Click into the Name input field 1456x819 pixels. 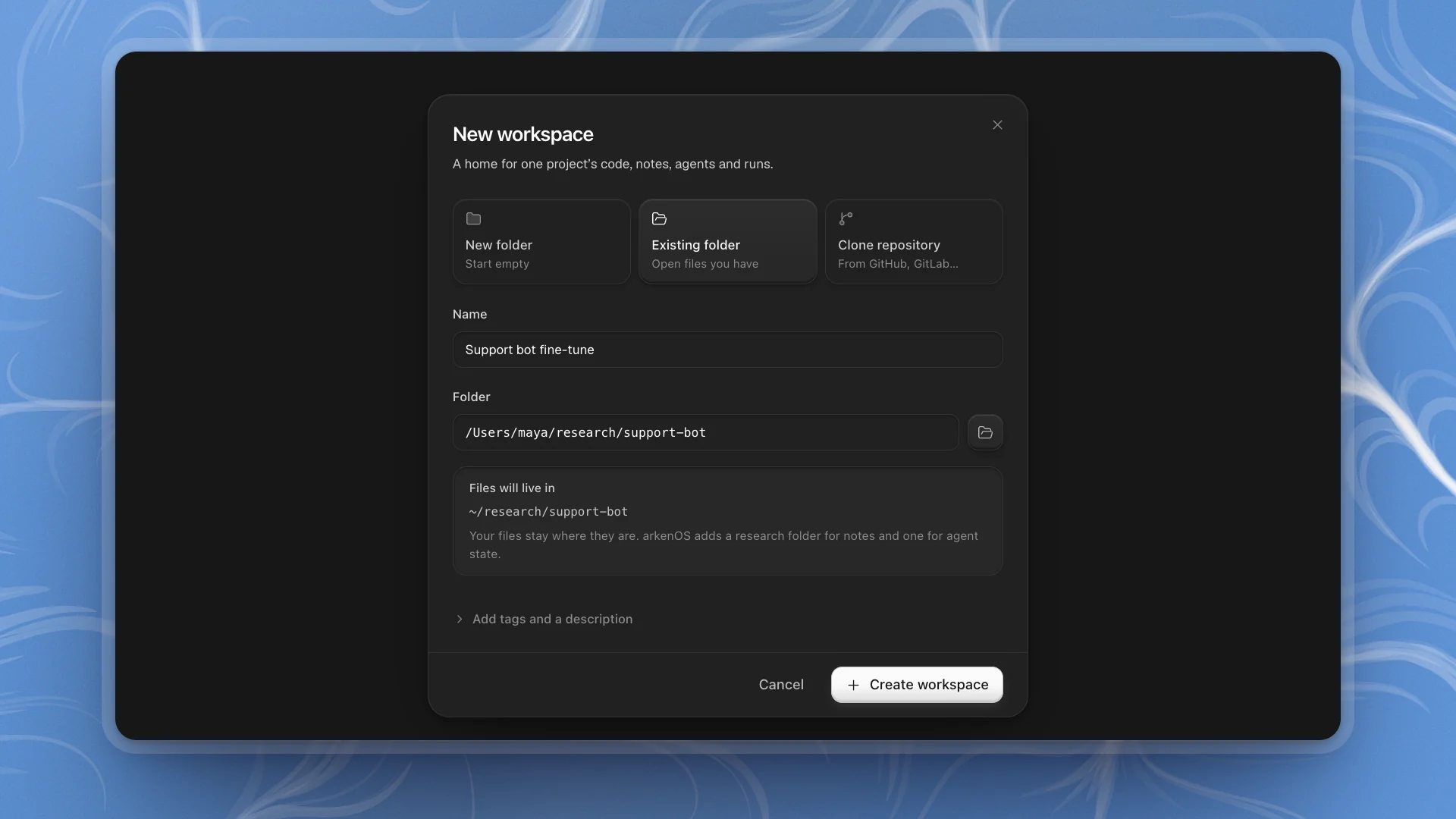727,350
